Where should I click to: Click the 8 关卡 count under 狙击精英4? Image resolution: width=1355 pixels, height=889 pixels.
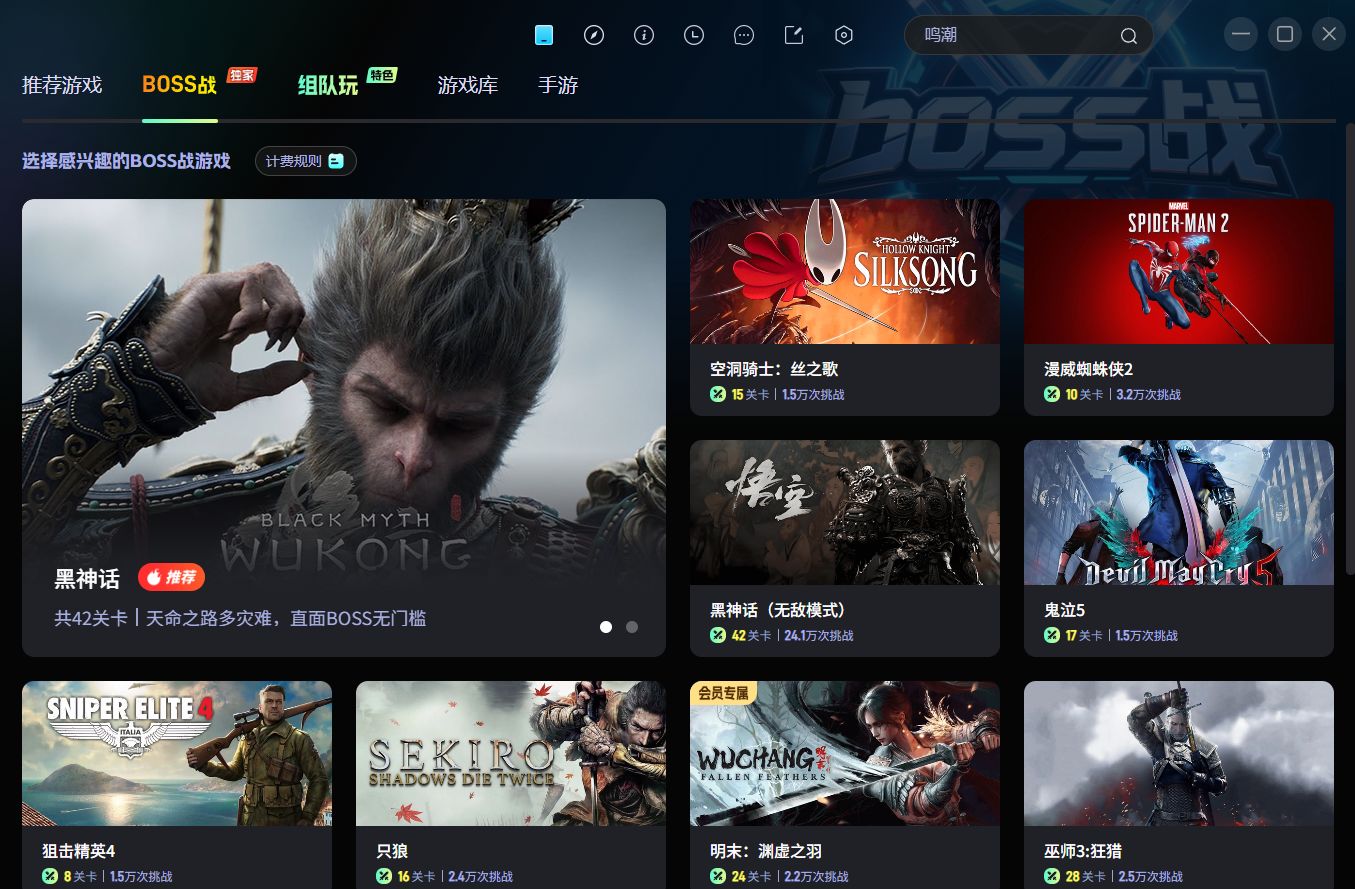80,876
